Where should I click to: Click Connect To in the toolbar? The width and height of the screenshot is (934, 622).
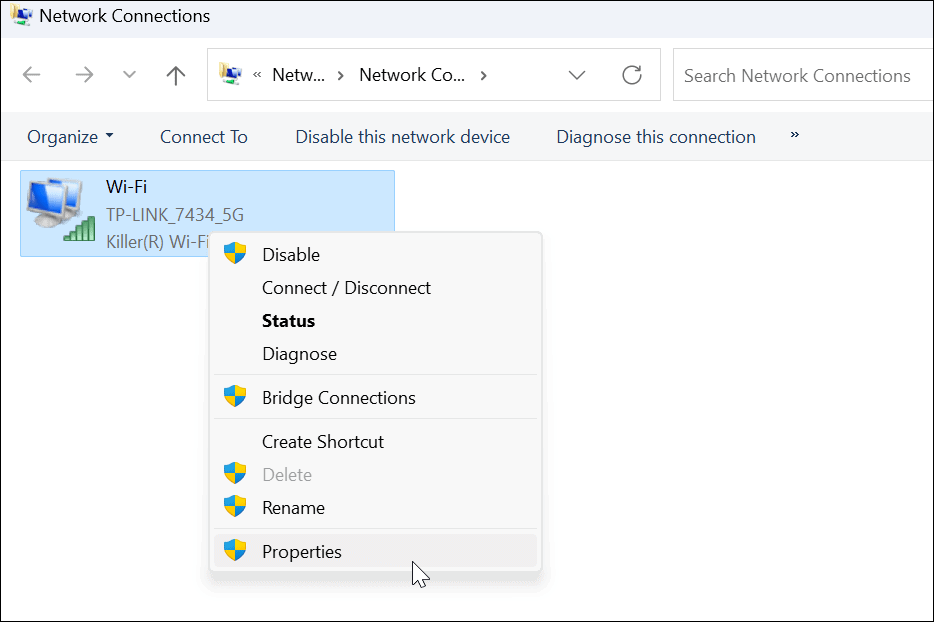point(203,136)
